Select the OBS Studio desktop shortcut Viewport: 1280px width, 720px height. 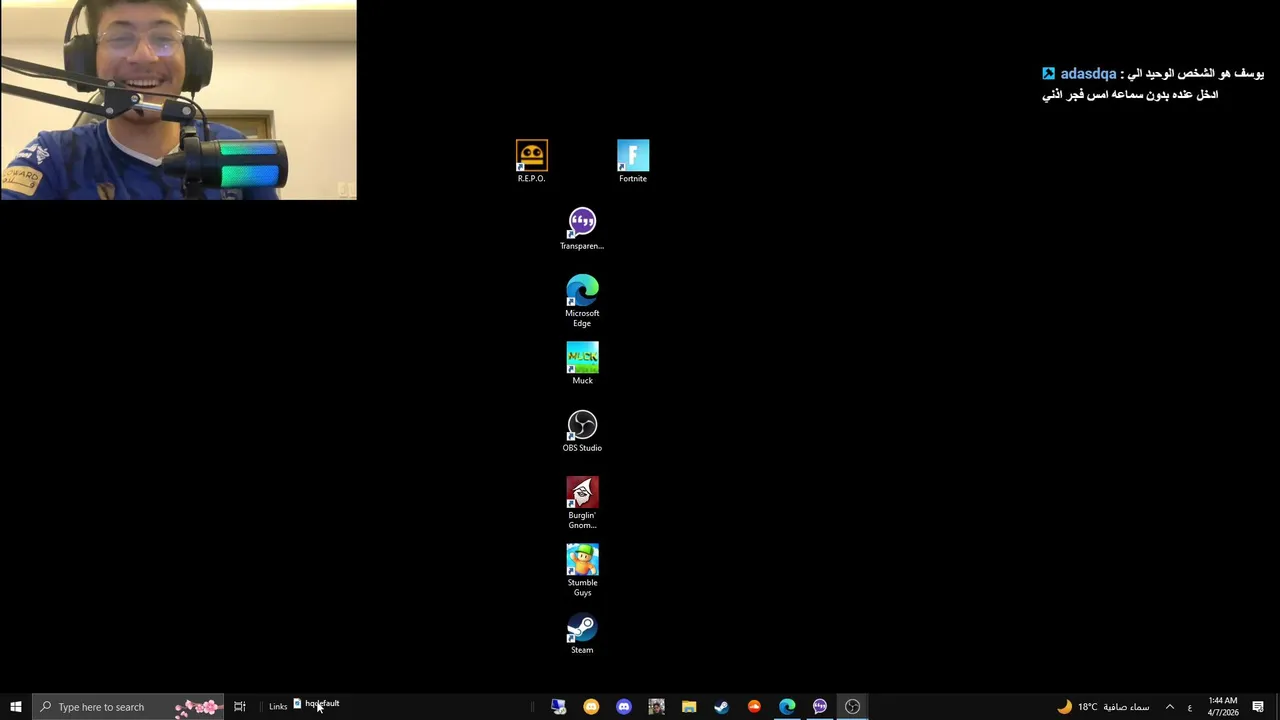pos(582,431)
